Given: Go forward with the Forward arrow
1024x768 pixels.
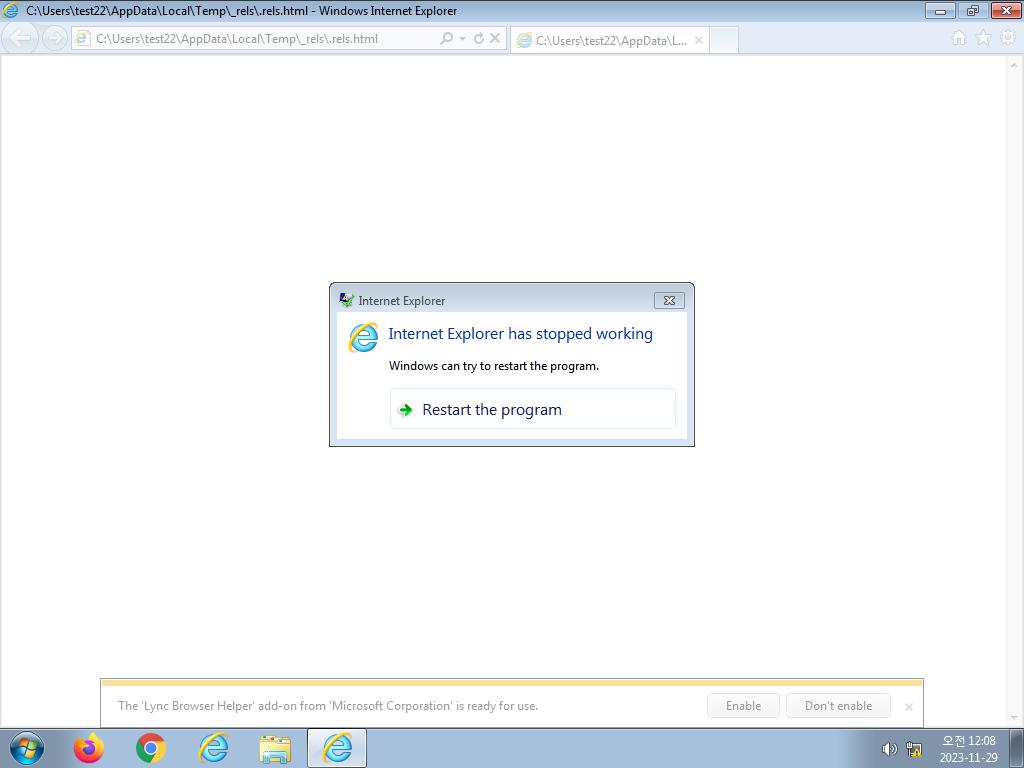Looking at the screenshot, I should point(55,39).
